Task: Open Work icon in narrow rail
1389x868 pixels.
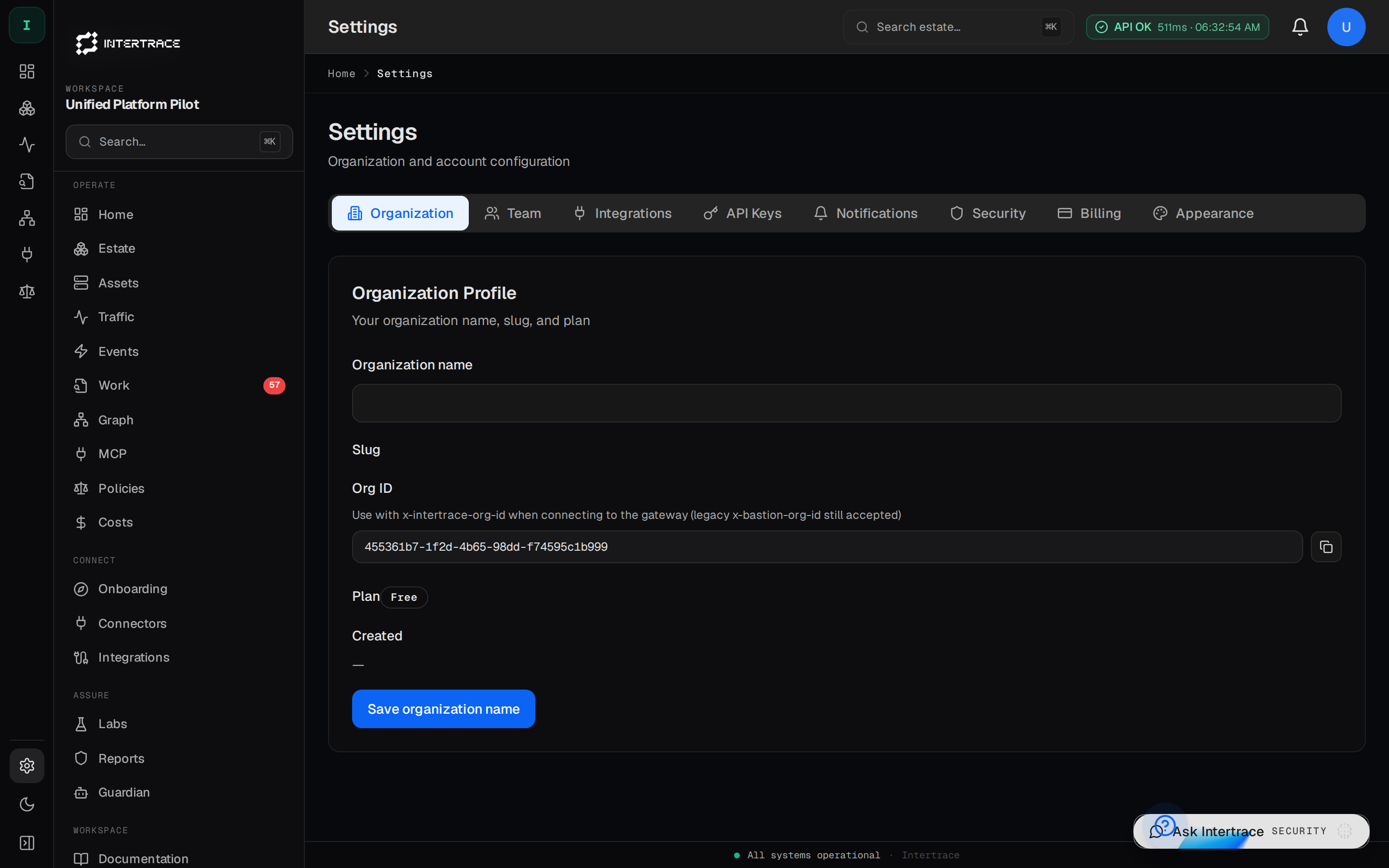Action: (x=27, y=181)
